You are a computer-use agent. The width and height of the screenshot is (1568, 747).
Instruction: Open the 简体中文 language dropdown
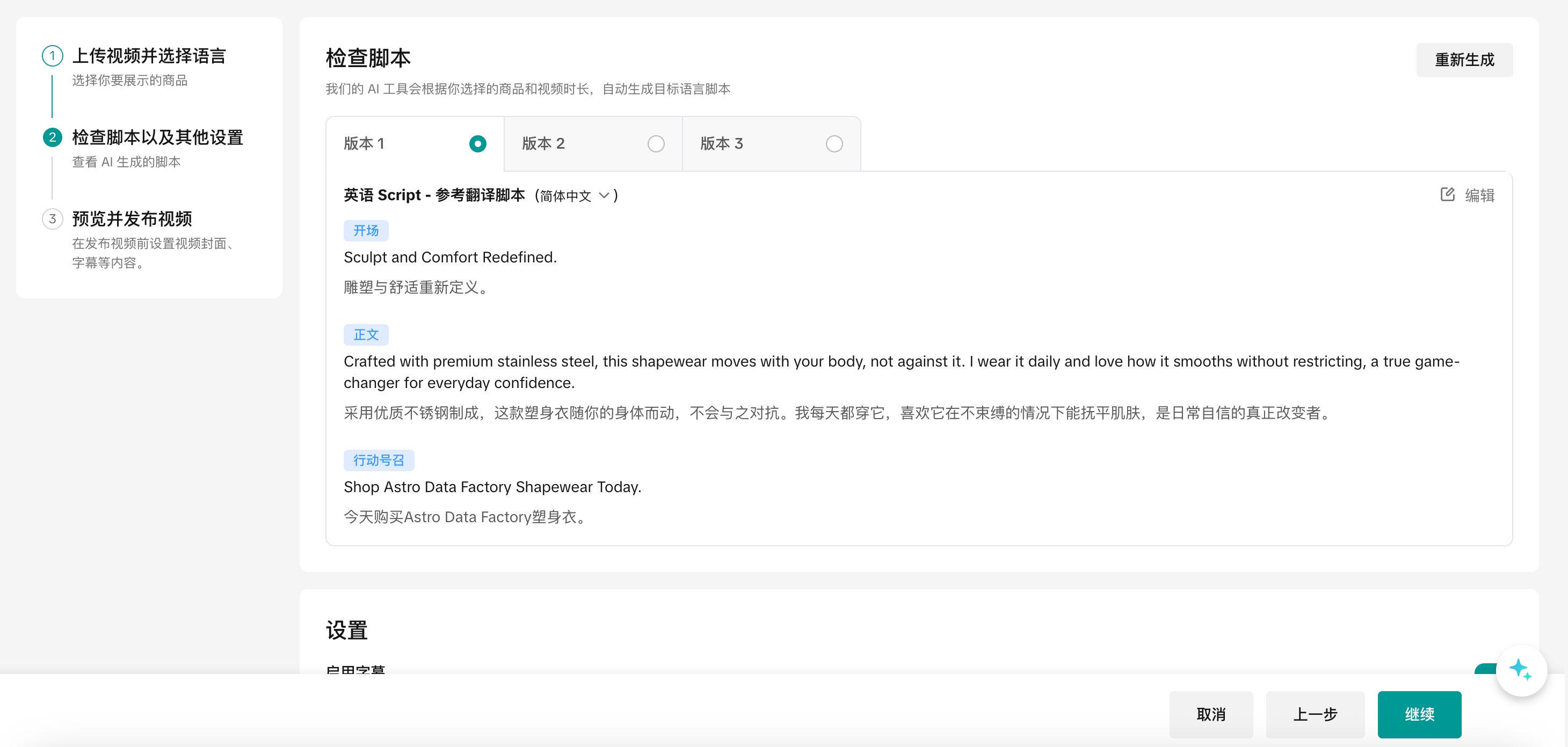pyautogui.click(x=566, y=196)
